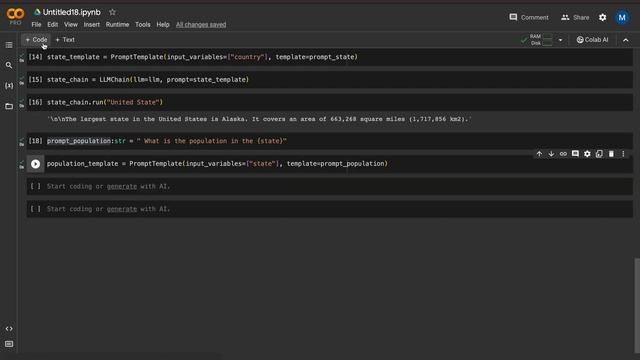The height and width of the screenshot is (360, 640).
Task: Click the Share button
Action: click(x=575, y=17)
